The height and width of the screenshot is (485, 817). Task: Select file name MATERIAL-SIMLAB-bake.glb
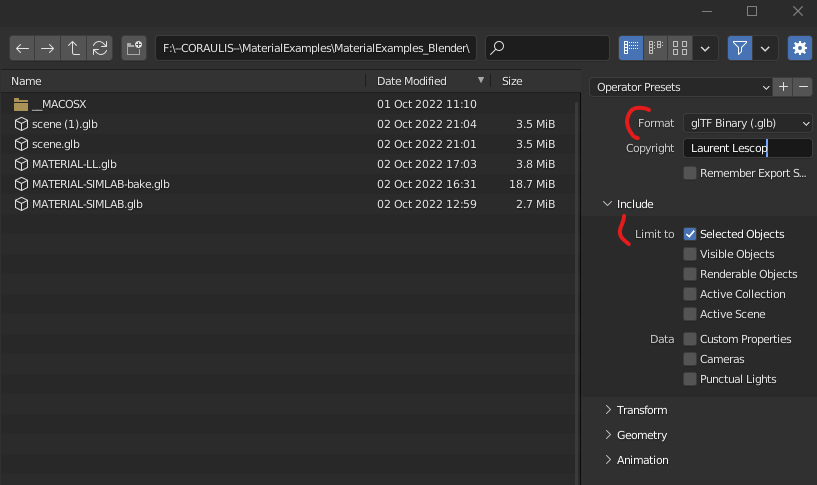click(101, 184)
